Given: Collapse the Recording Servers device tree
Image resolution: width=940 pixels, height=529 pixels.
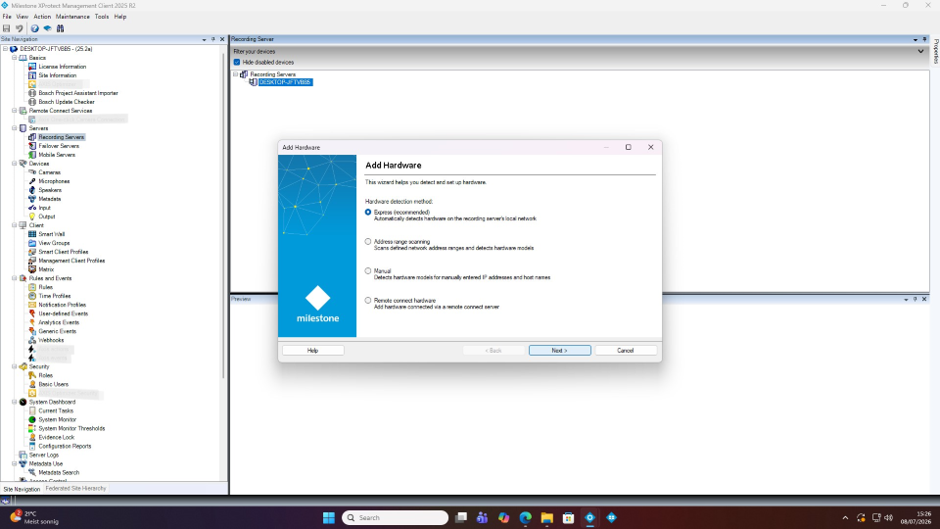Looking at the screenshot, I should pyautogui.click(x=236, y=74).
